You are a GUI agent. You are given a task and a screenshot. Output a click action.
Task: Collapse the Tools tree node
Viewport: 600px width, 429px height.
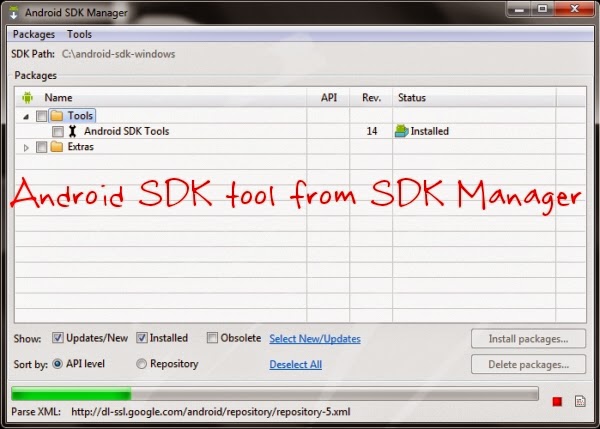(x=26, y=116)
